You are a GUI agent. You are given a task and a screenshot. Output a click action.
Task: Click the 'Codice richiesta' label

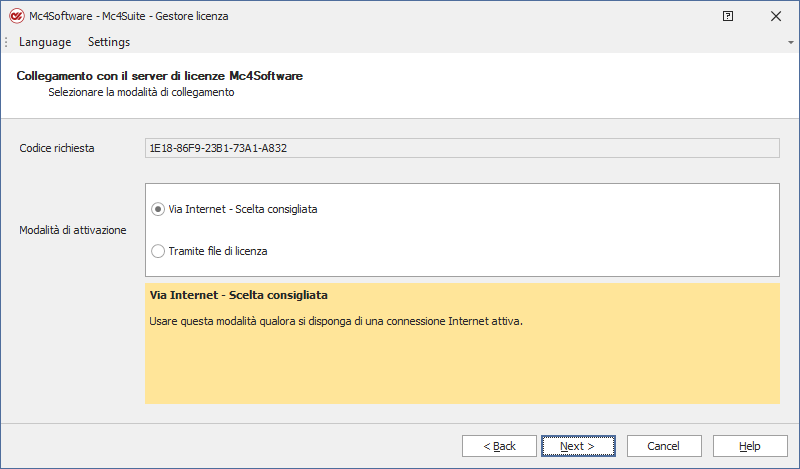pyautogui.click(x=57, y=148)
